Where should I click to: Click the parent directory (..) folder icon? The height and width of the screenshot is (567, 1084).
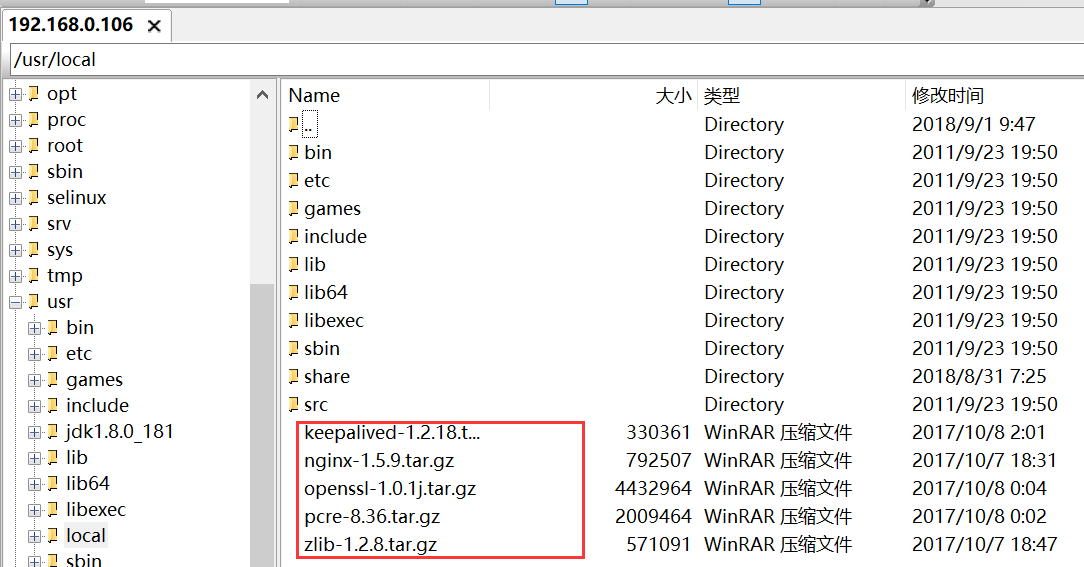294,124
